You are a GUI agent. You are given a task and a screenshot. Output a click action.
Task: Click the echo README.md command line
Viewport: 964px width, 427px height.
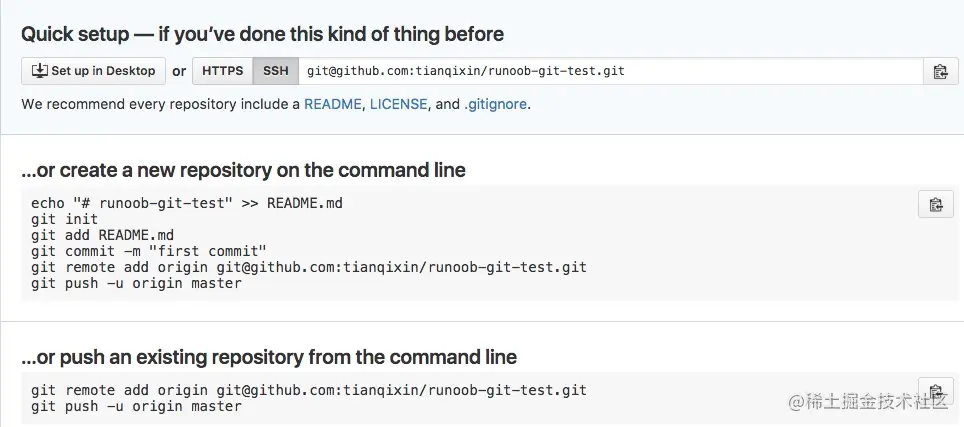187,203
